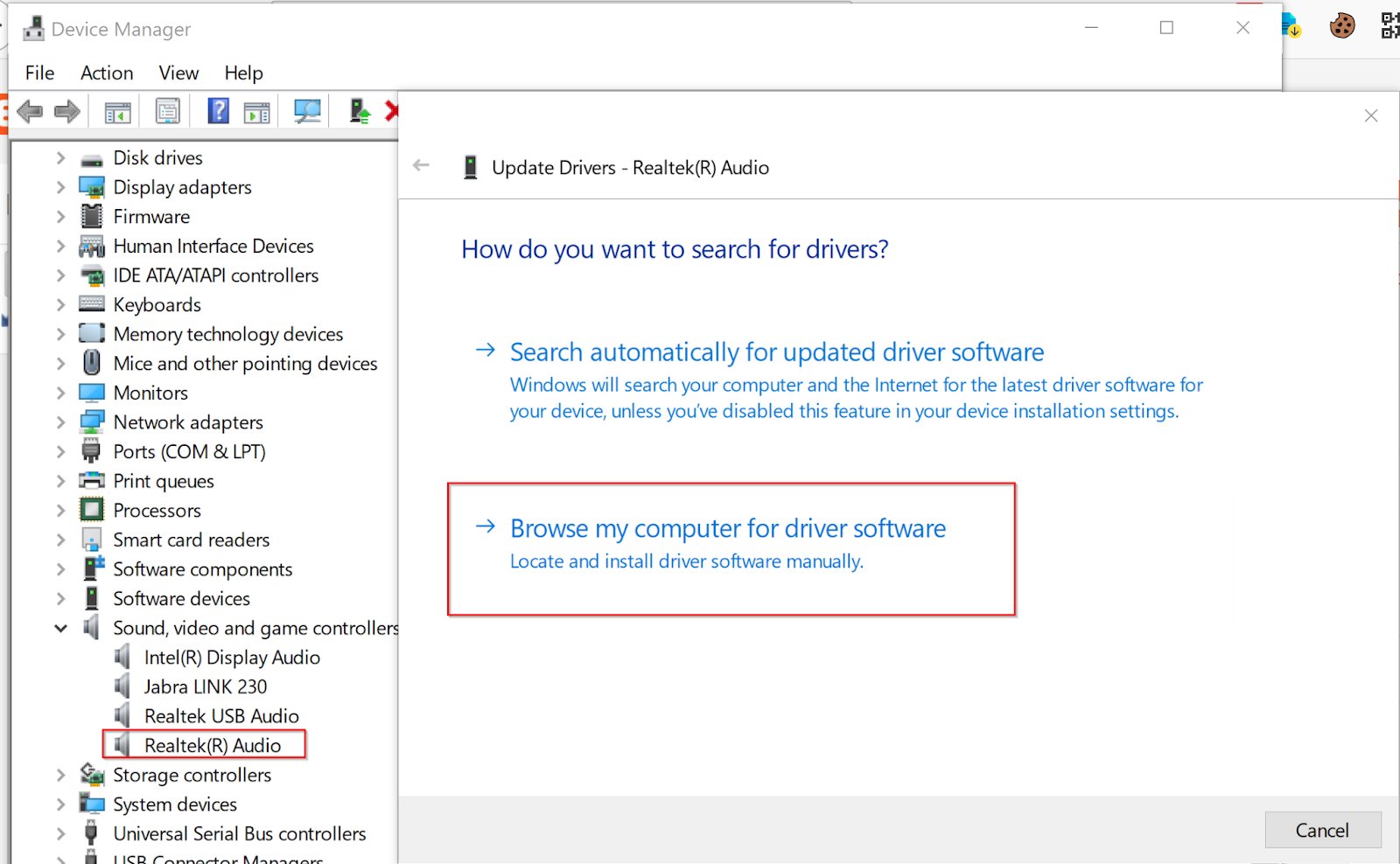
Task: Open the View menu
Action: pyautogui.click(x=178, y=73)
